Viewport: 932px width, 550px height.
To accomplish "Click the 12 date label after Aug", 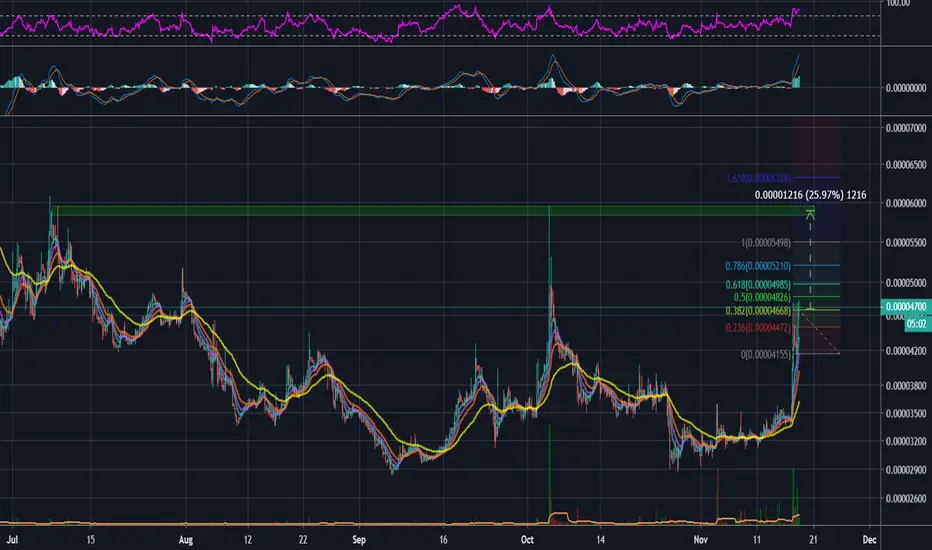I will tap(247, 540).
